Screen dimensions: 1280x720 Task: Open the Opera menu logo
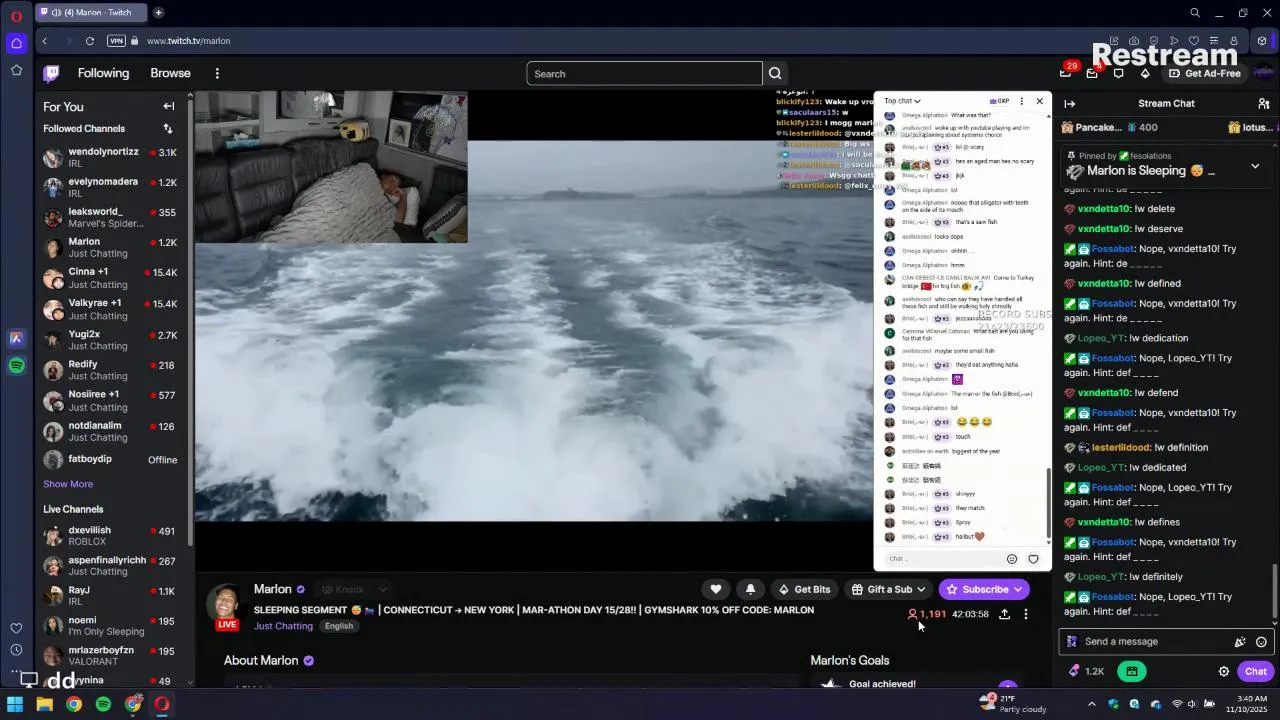pos(16,15)
